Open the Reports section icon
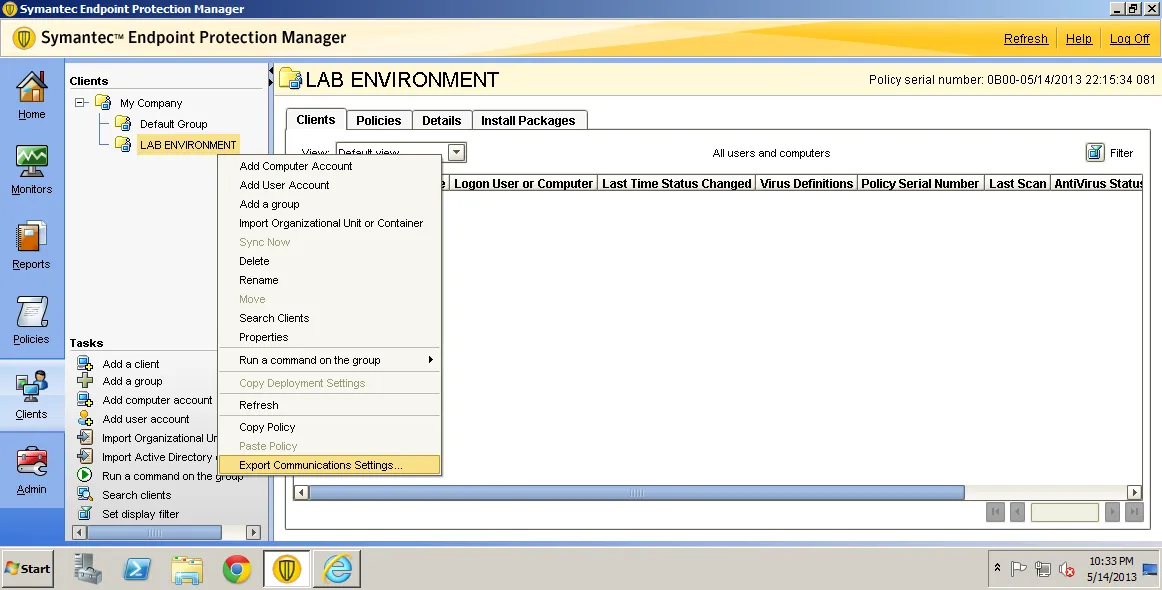Viewport: 1162px width, 590px height. coord(32,237)
